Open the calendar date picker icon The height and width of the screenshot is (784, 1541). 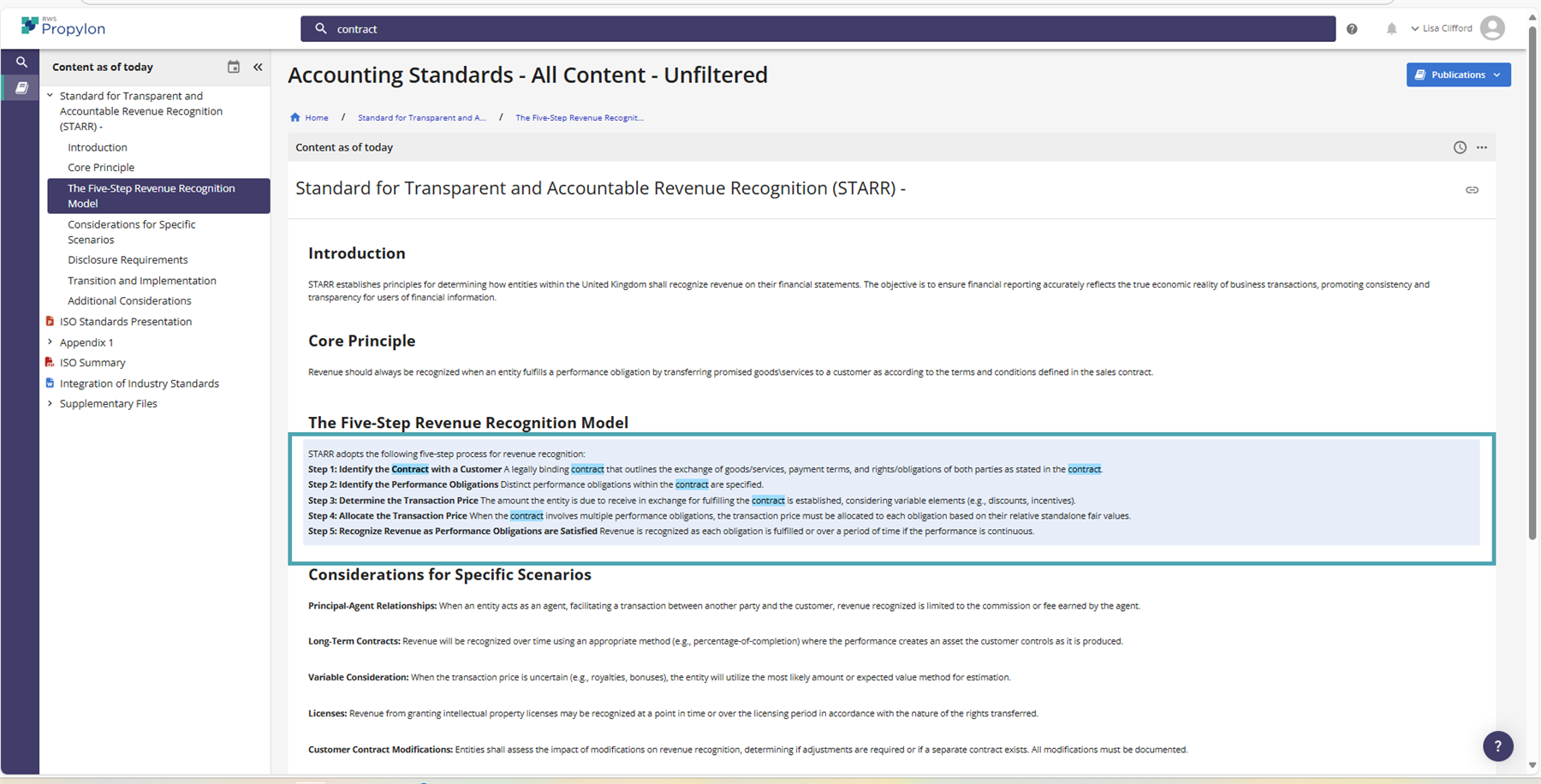tap(233, 67)
